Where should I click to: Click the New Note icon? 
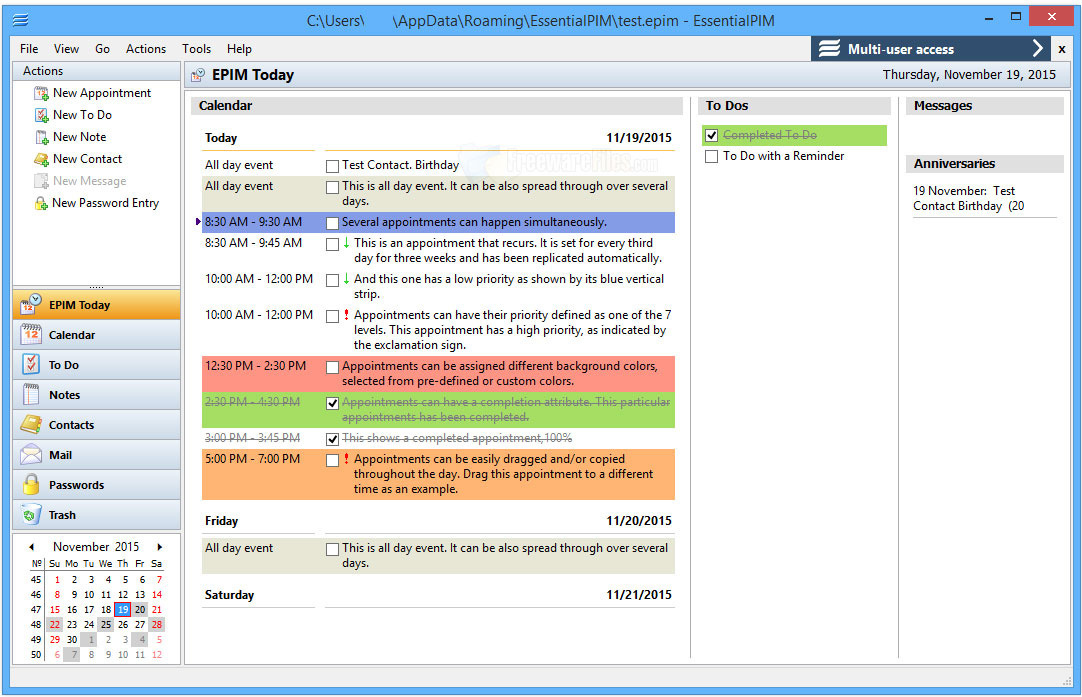point(41,137)
